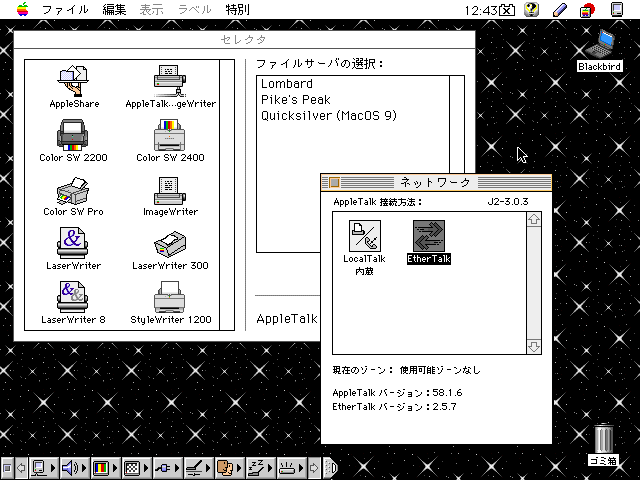640x480 pixels.
Task: Expand the checkerboard resolution module arrow
Action: [x=146, y=468]
